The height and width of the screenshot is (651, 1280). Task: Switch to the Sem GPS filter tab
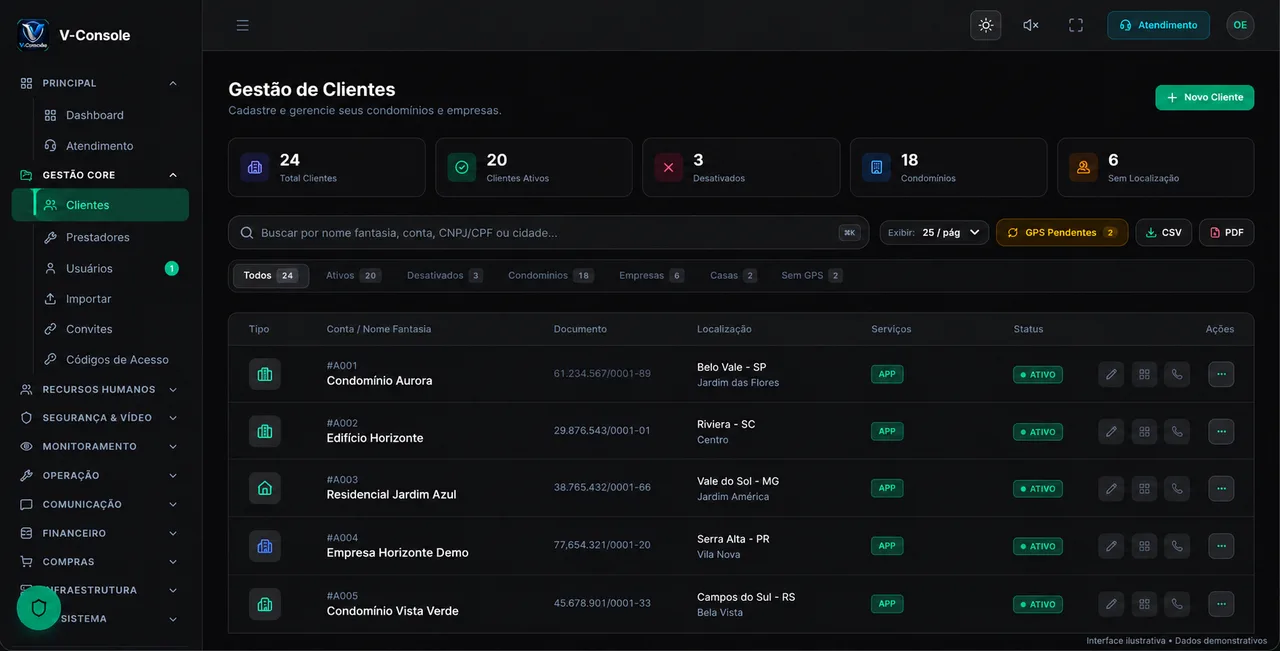click(811, 276)
